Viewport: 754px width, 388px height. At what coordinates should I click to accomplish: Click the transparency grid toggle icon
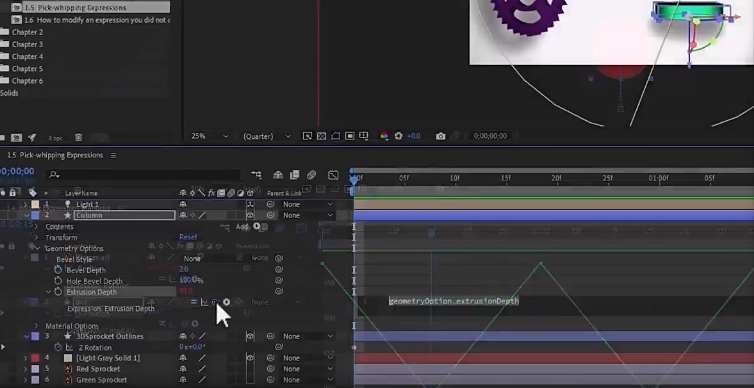coord(321,136)
